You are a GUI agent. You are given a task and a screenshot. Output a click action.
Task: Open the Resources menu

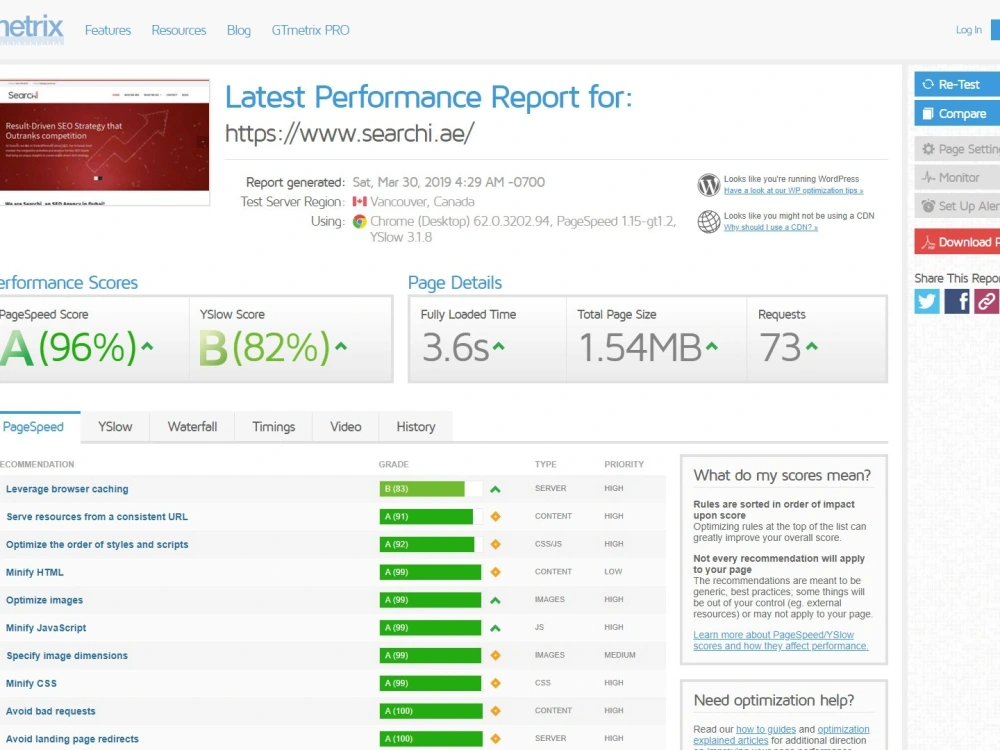179,30
